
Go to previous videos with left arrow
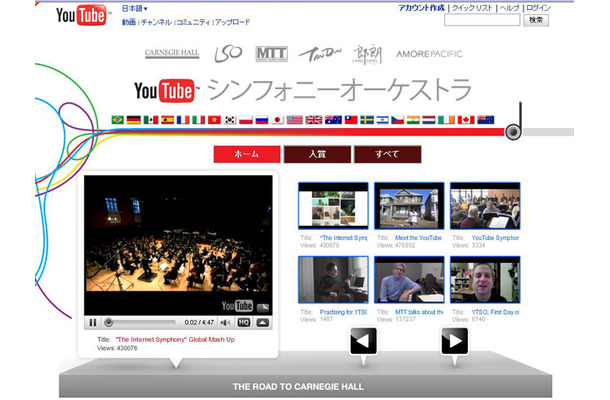click(363, 341)
